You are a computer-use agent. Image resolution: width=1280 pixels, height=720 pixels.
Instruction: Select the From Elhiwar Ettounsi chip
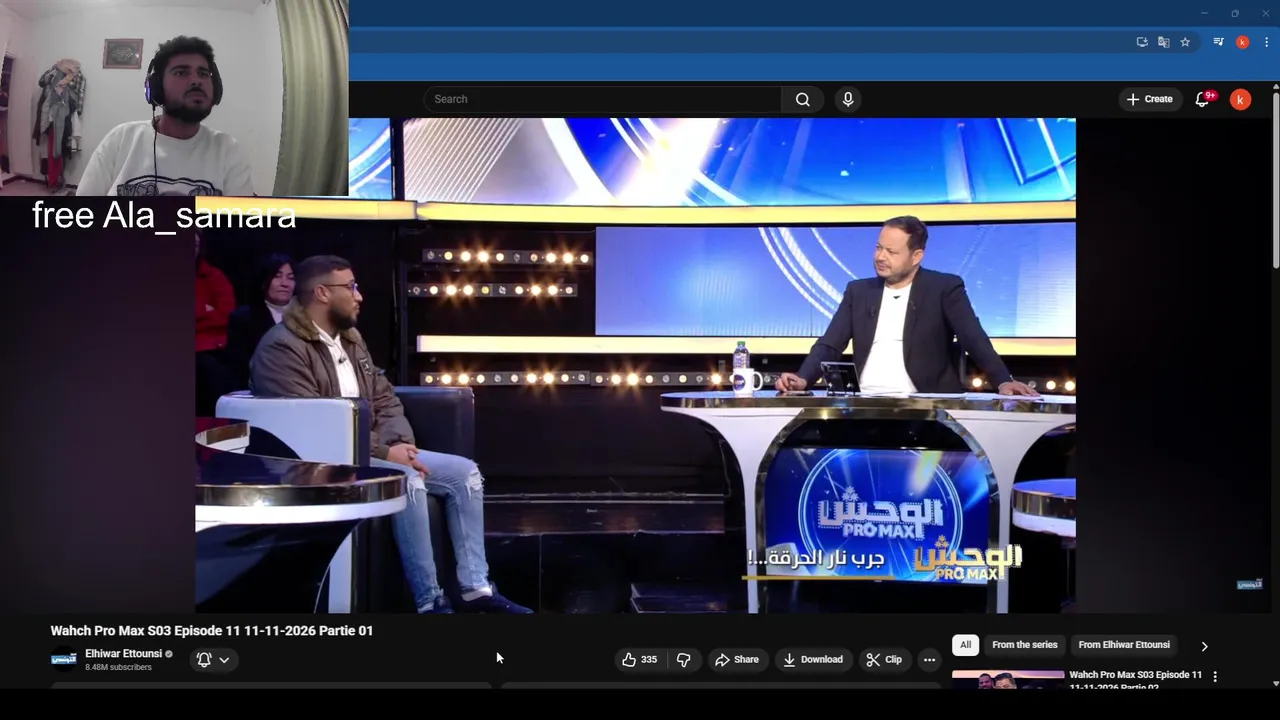1124,645
